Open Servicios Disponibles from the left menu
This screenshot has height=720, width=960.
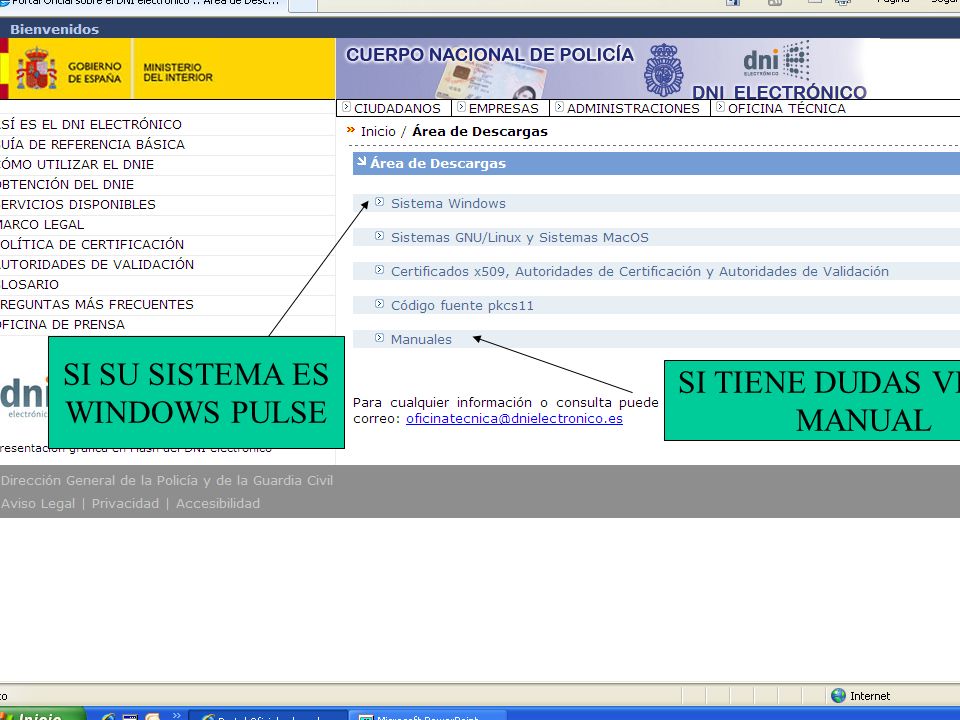[x=78, y=204]
